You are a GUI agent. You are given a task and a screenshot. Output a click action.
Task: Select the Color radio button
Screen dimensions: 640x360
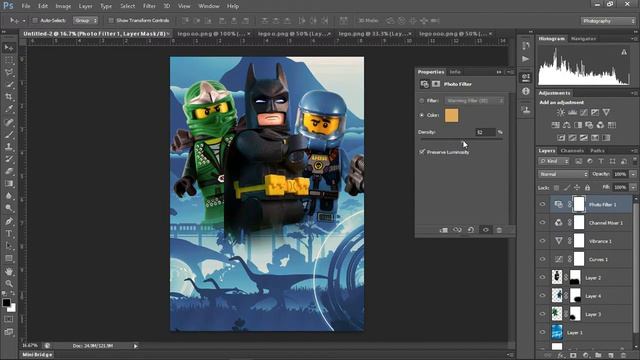click(x=422, y=115)
